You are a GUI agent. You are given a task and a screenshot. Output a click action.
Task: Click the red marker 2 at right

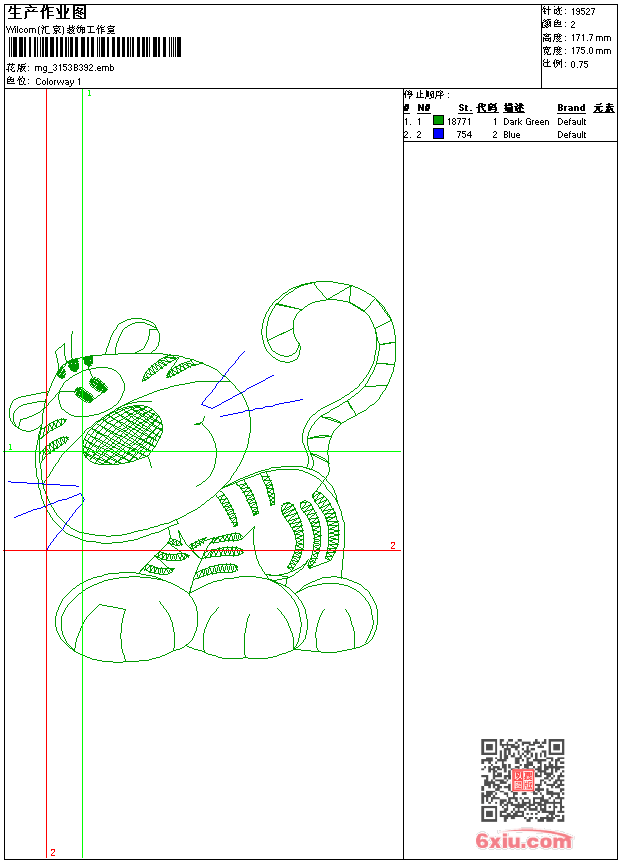pos(393,545)
